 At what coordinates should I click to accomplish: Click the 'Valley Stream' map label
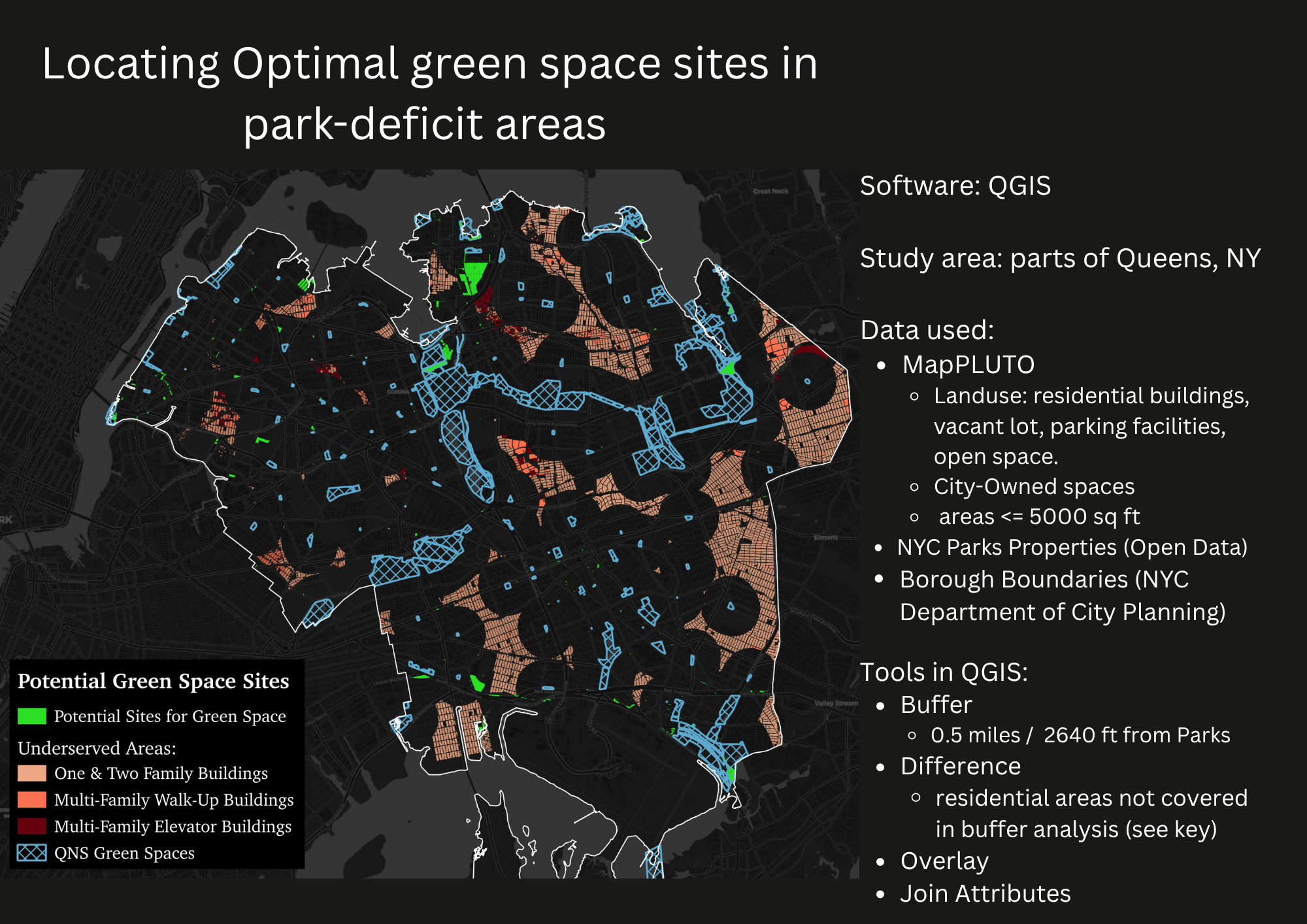click(836, 703)
